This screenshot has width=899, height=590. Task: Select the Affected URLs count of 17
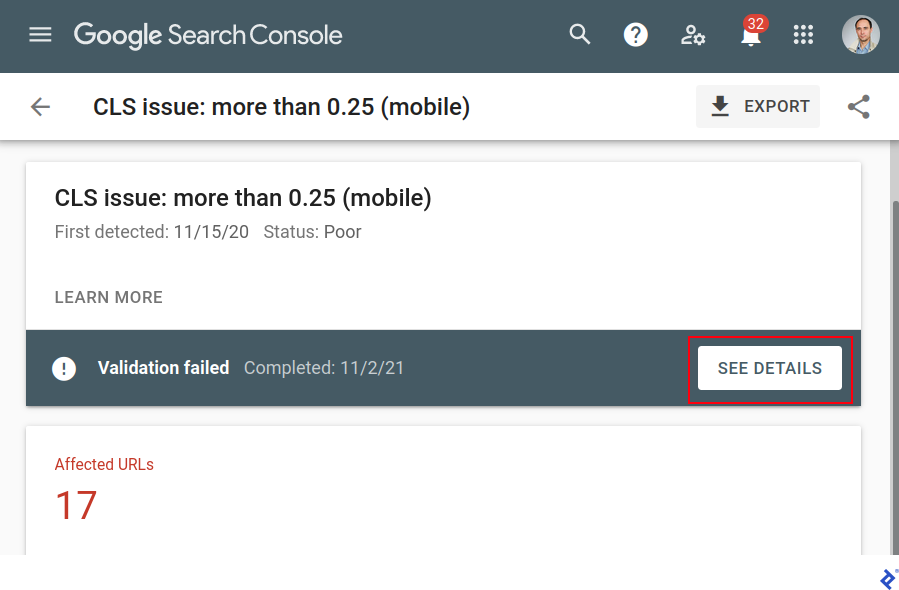(x=75, y=506)
